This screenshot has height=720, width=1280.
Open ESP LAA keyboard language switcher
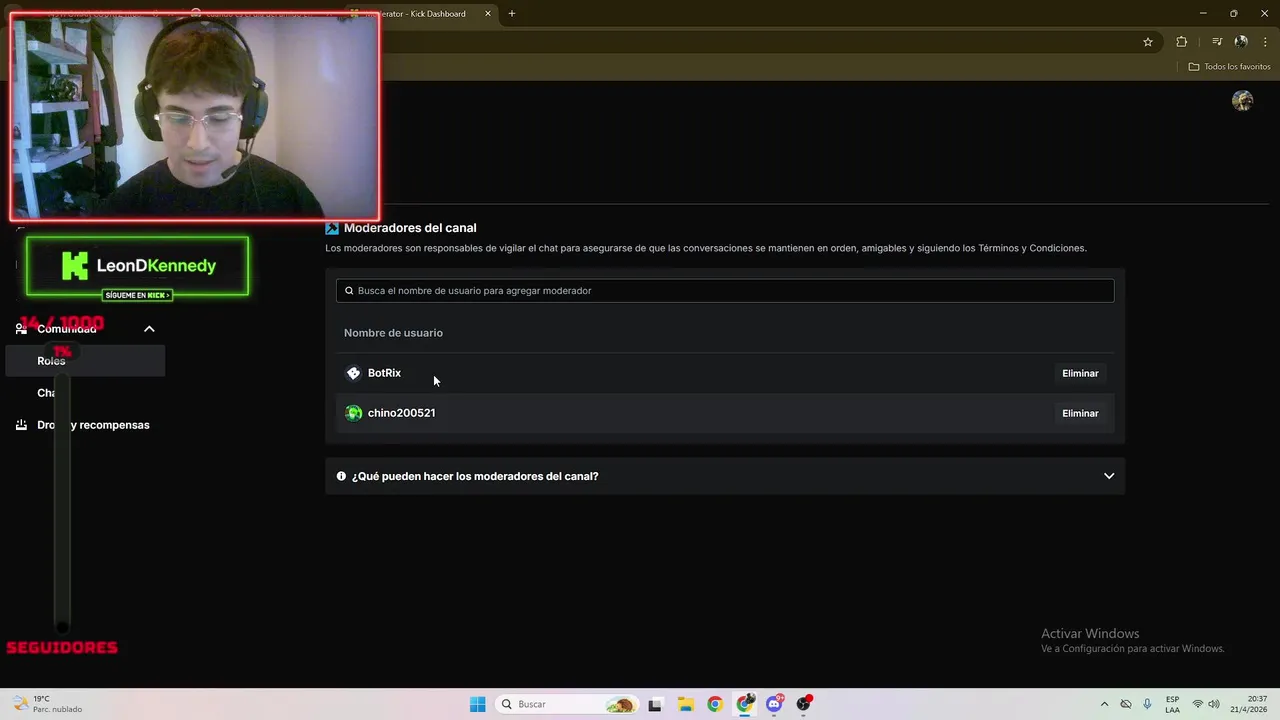[1172, 704]
